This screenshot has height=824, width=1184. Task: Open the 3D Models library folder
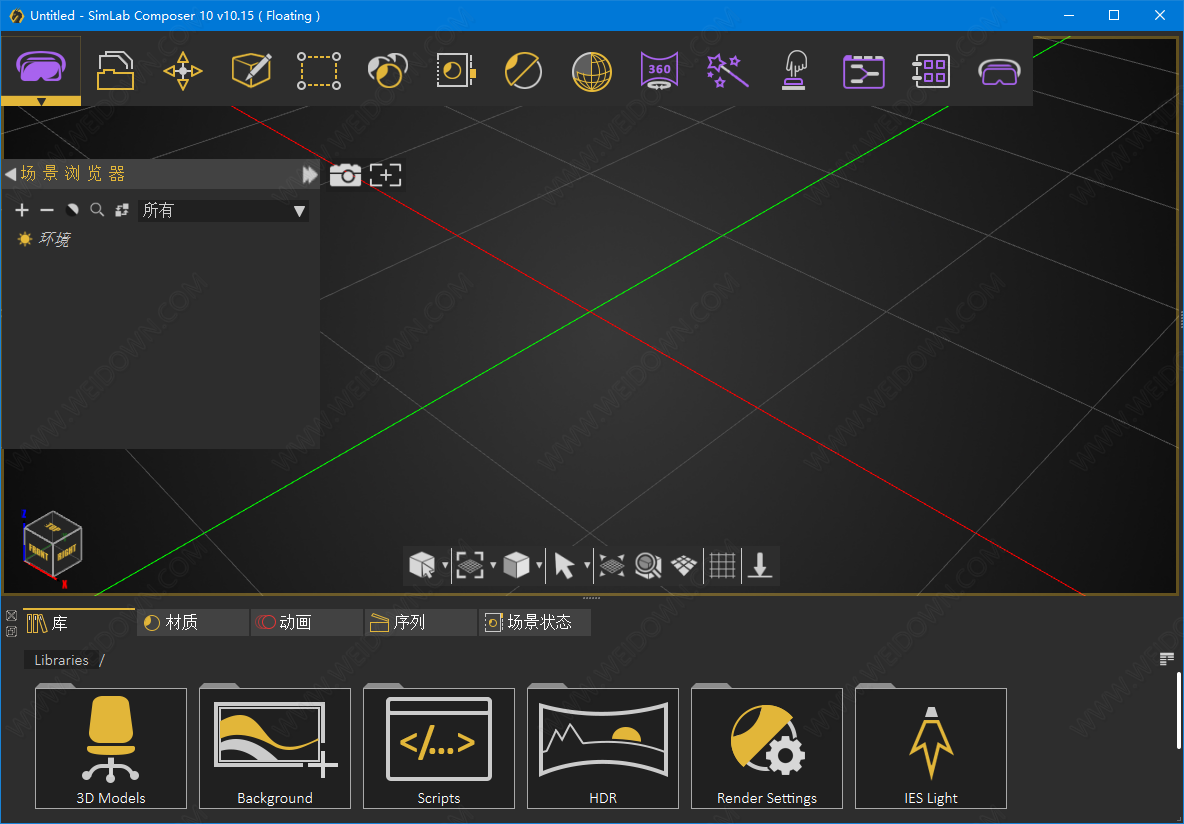click(x=111, y=747)
